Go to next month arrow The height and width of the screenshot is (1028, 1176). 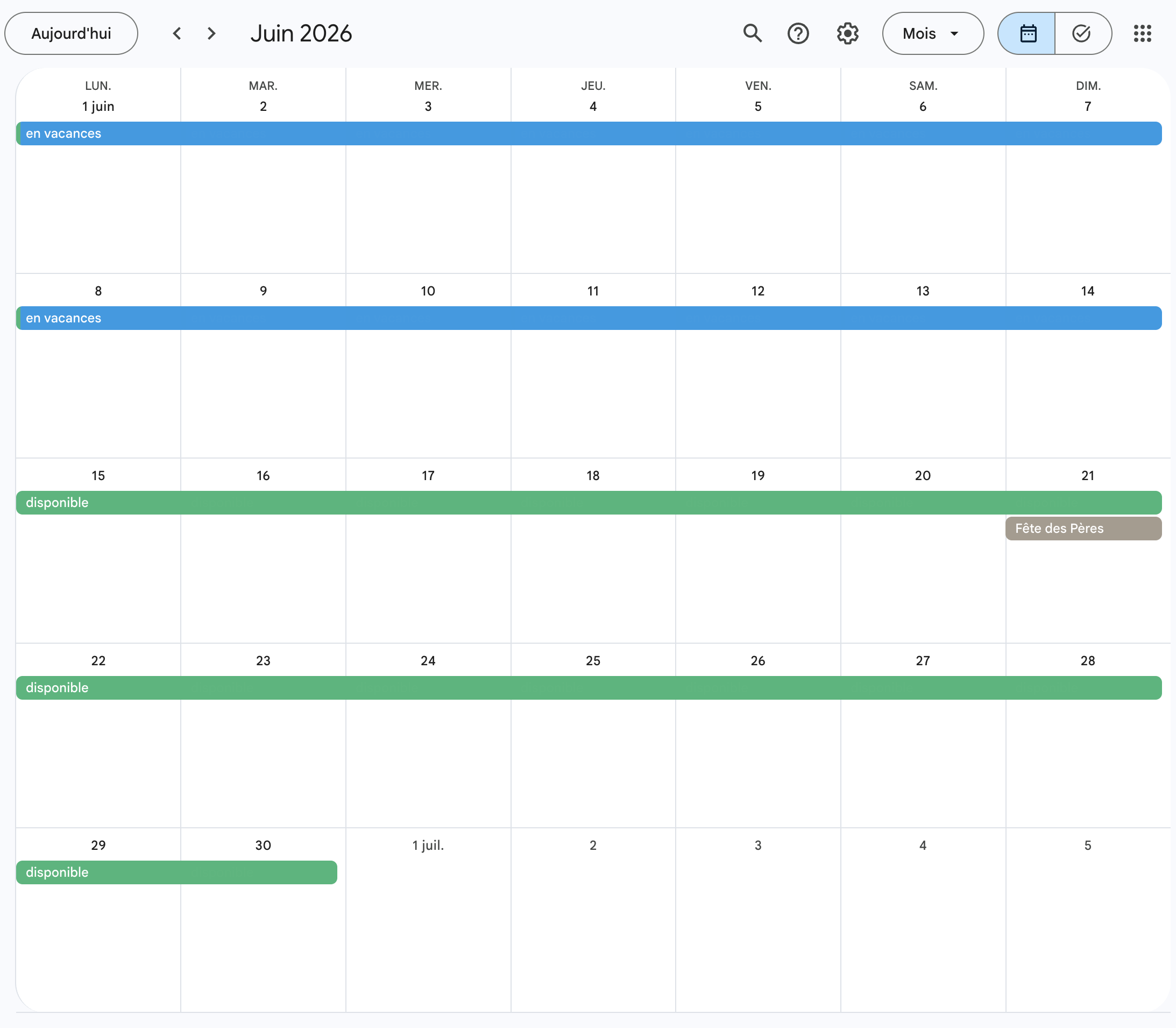(x=211, y=33)
